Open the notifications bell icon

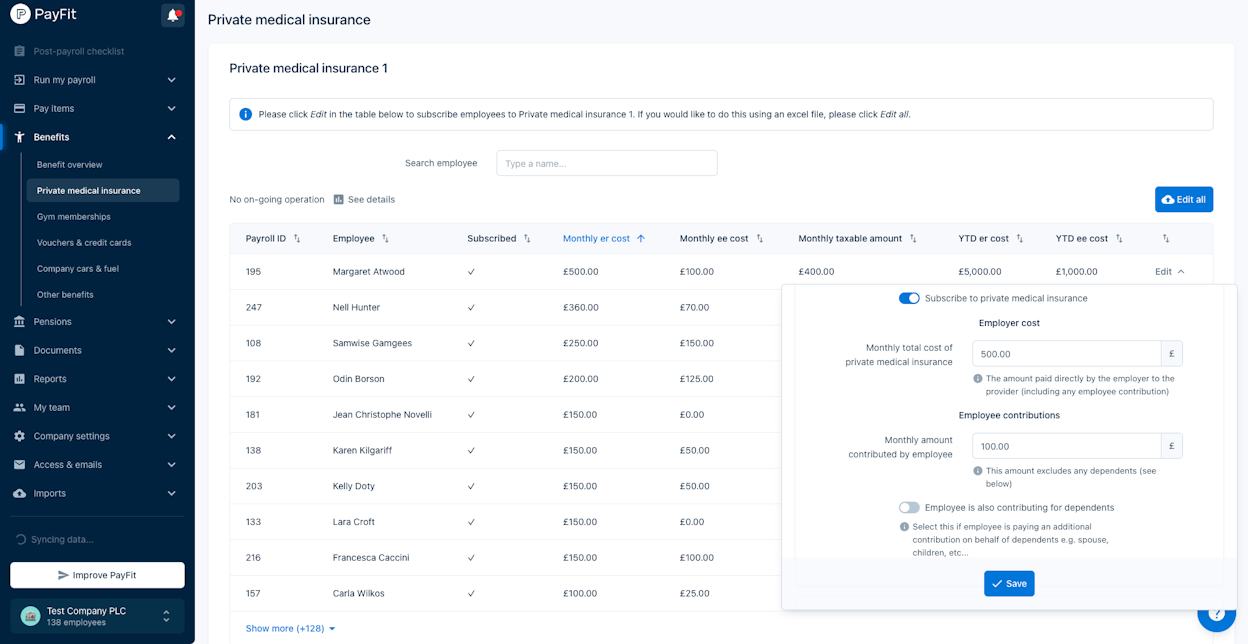[173, 15]
